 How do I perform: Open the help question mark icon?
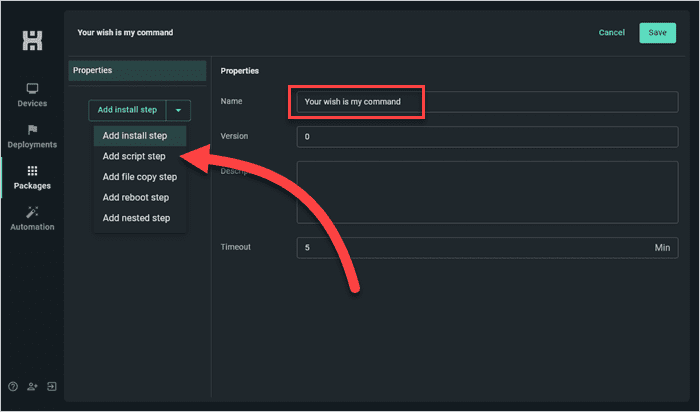(x=13, y=387)
